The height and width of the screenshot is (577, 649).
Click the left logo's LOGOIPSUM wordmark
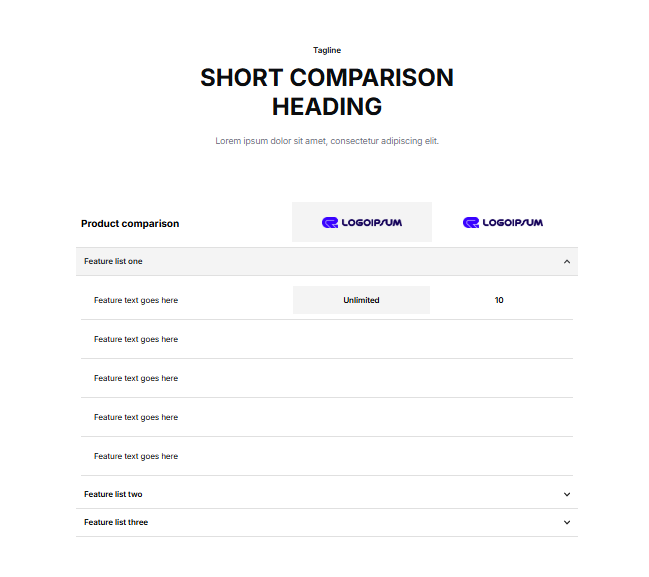pyautogui.click(x=371, y=222)
